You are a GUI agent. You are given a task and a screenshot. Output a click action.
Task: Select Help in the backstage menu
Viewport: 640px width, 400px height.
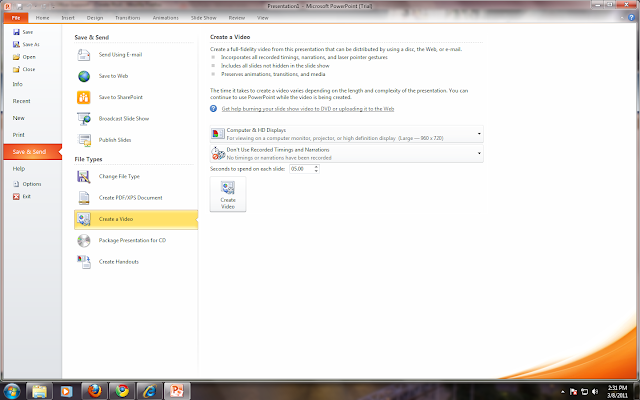pyautogui.click(x=19, y=169)
